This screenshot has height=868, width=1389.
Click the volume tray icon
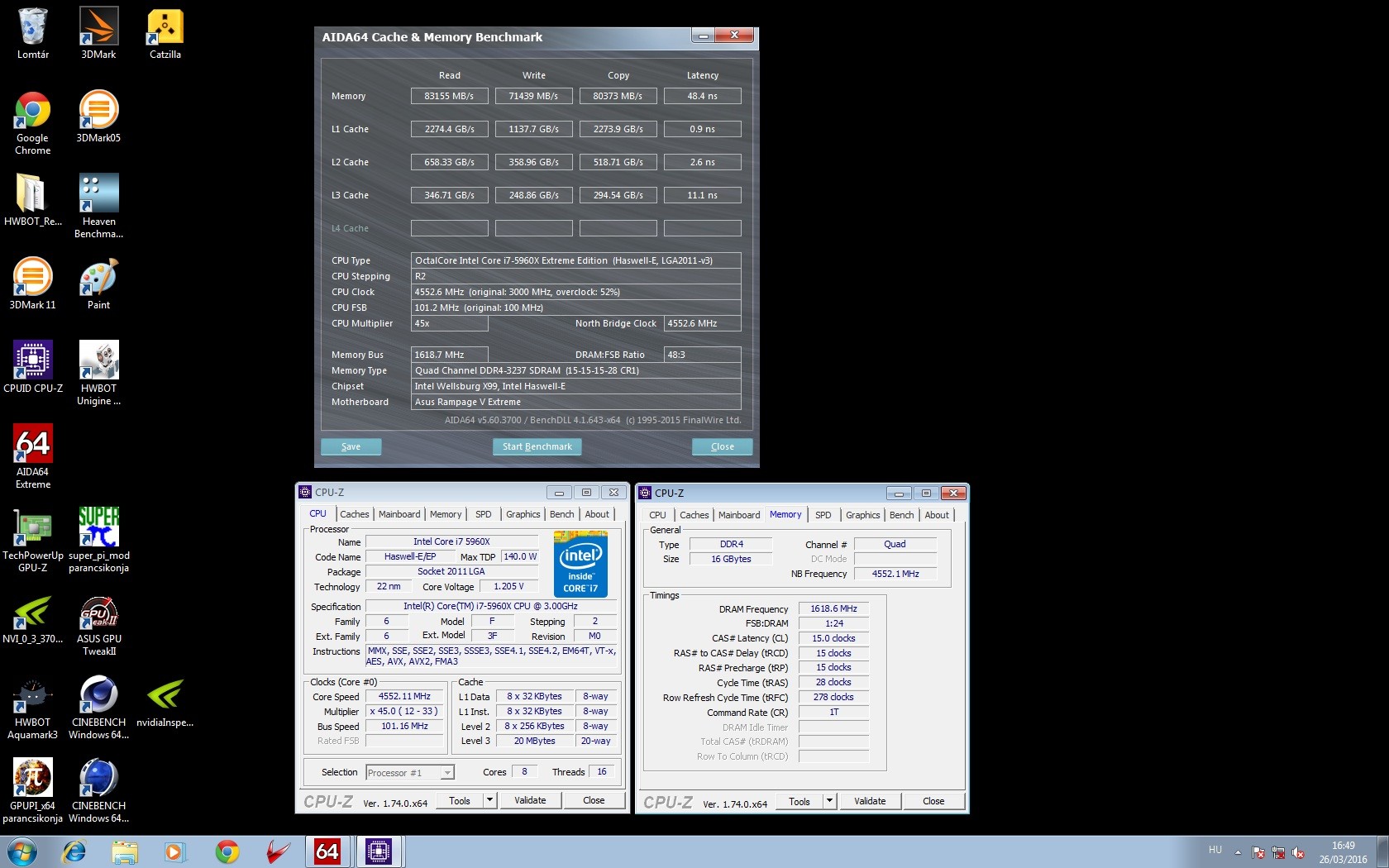[1298, 852]
